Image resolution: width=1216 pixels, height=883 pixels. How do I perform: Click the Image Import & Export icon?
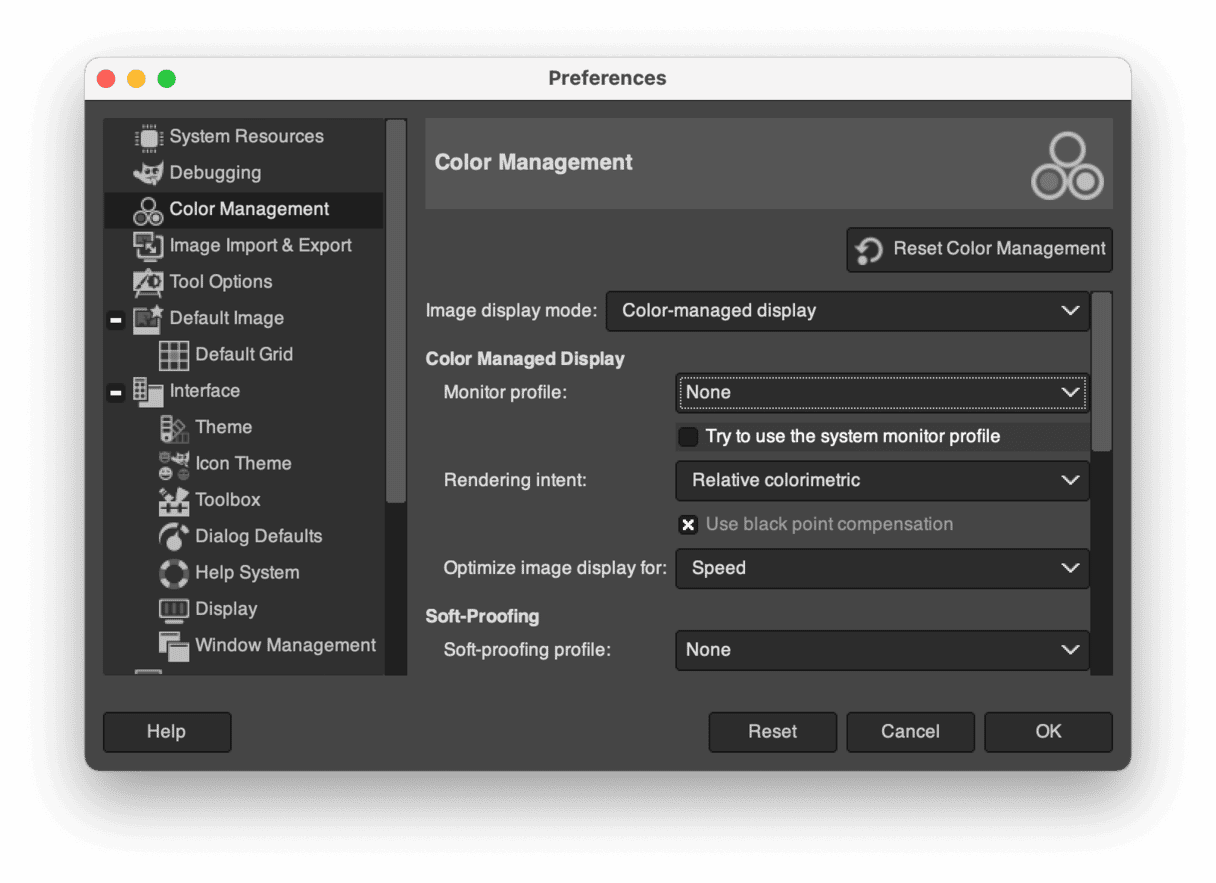[x=148, y=246]
